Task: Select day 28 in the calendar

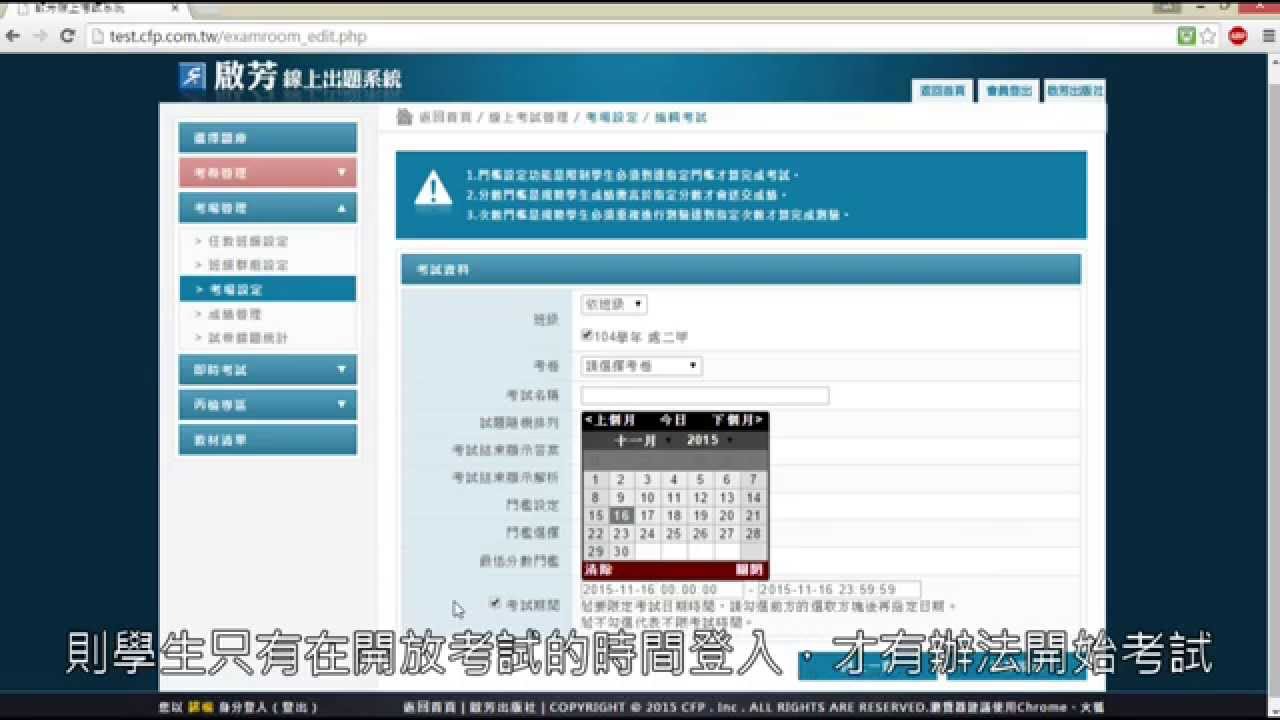Action: (x=753, y=534)
